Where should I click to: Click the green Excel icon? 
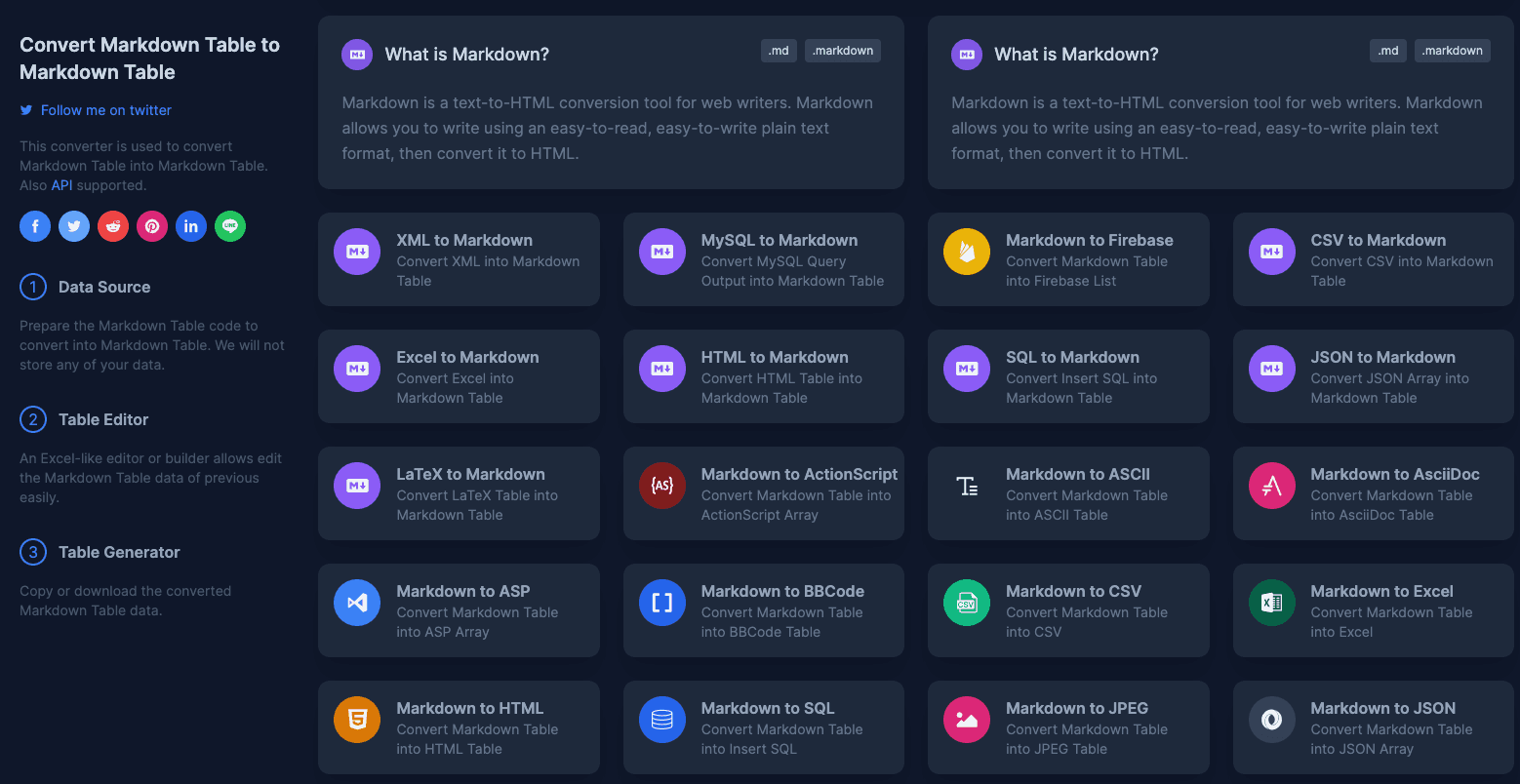click(x=1272, y=603)
